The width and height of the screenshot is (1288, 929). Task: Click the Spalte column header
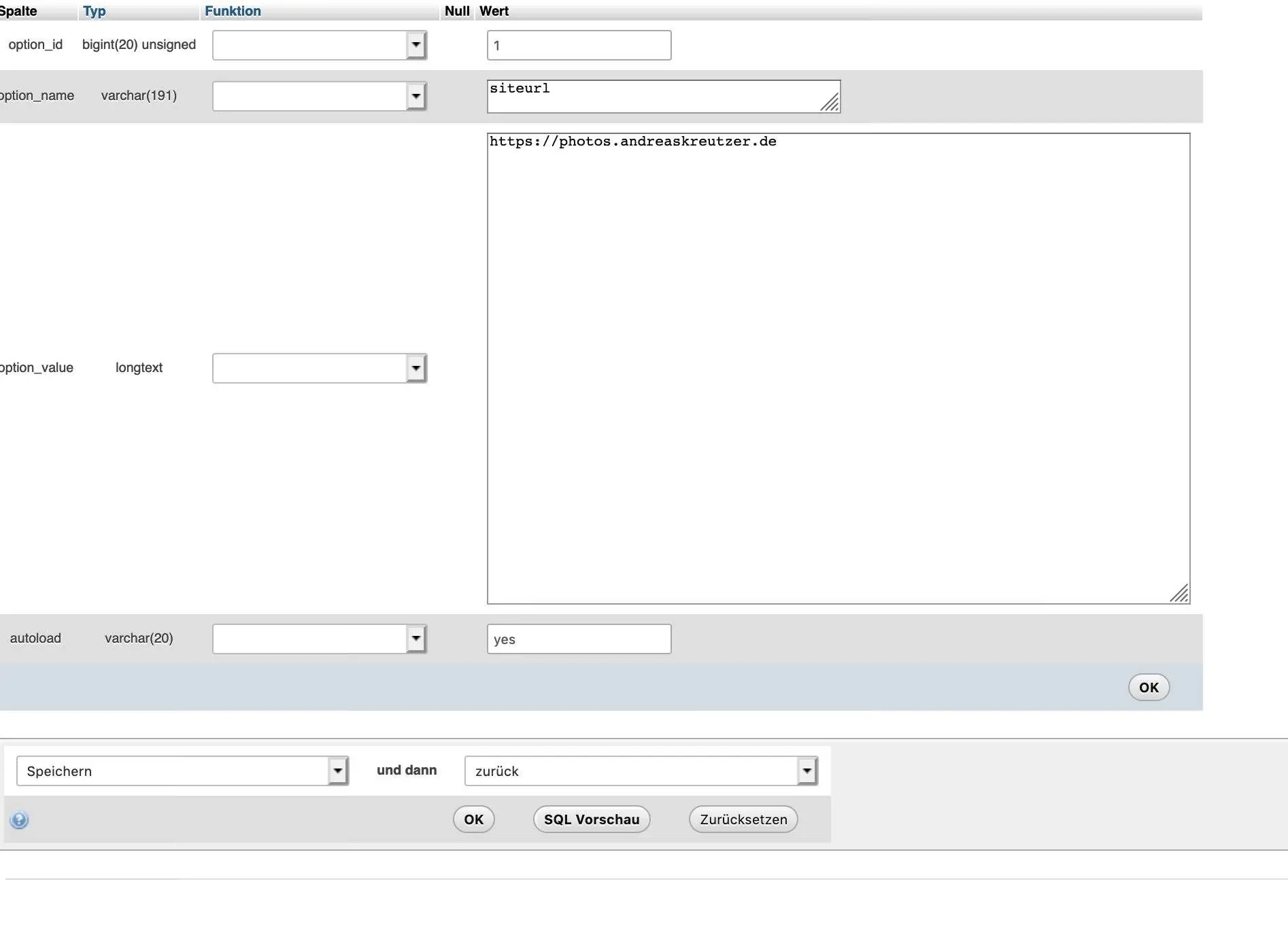[19, 11]
